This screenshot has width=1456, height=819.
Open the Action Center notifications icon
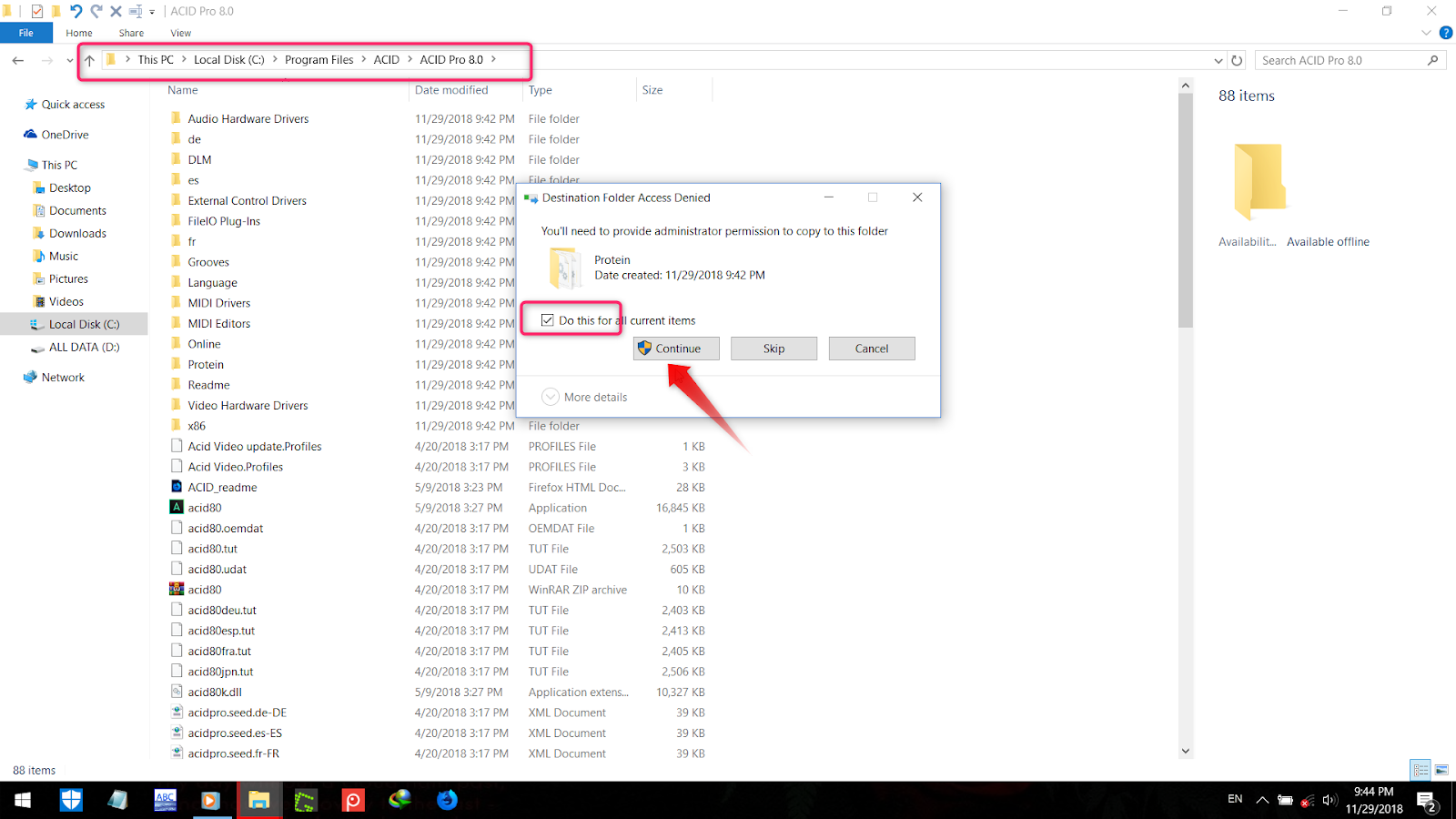[1427, 801]
